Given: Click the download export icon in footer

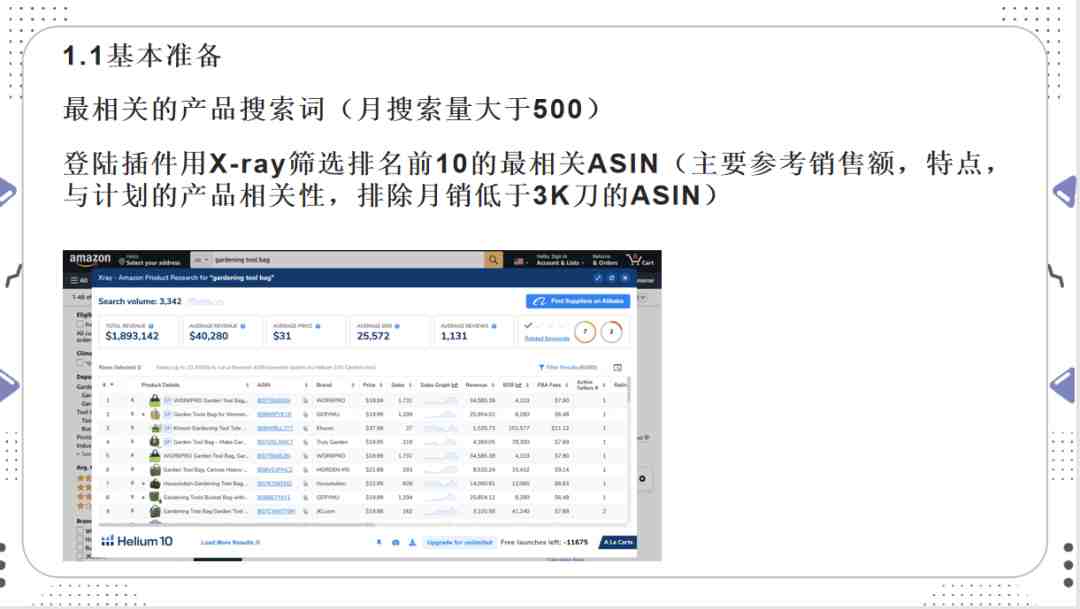Looking at the screenshot, I should (412, 542).
